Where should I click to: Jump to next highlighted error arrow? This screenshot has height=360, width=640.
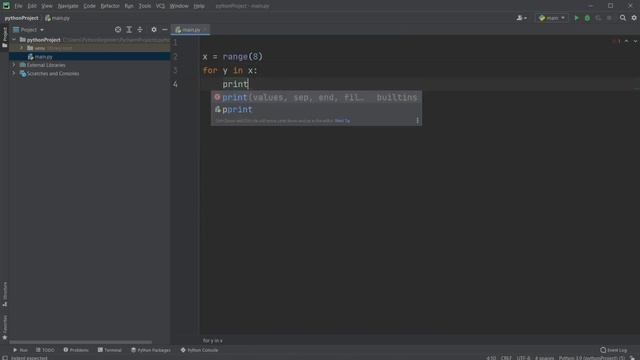(x=636, y=41)
